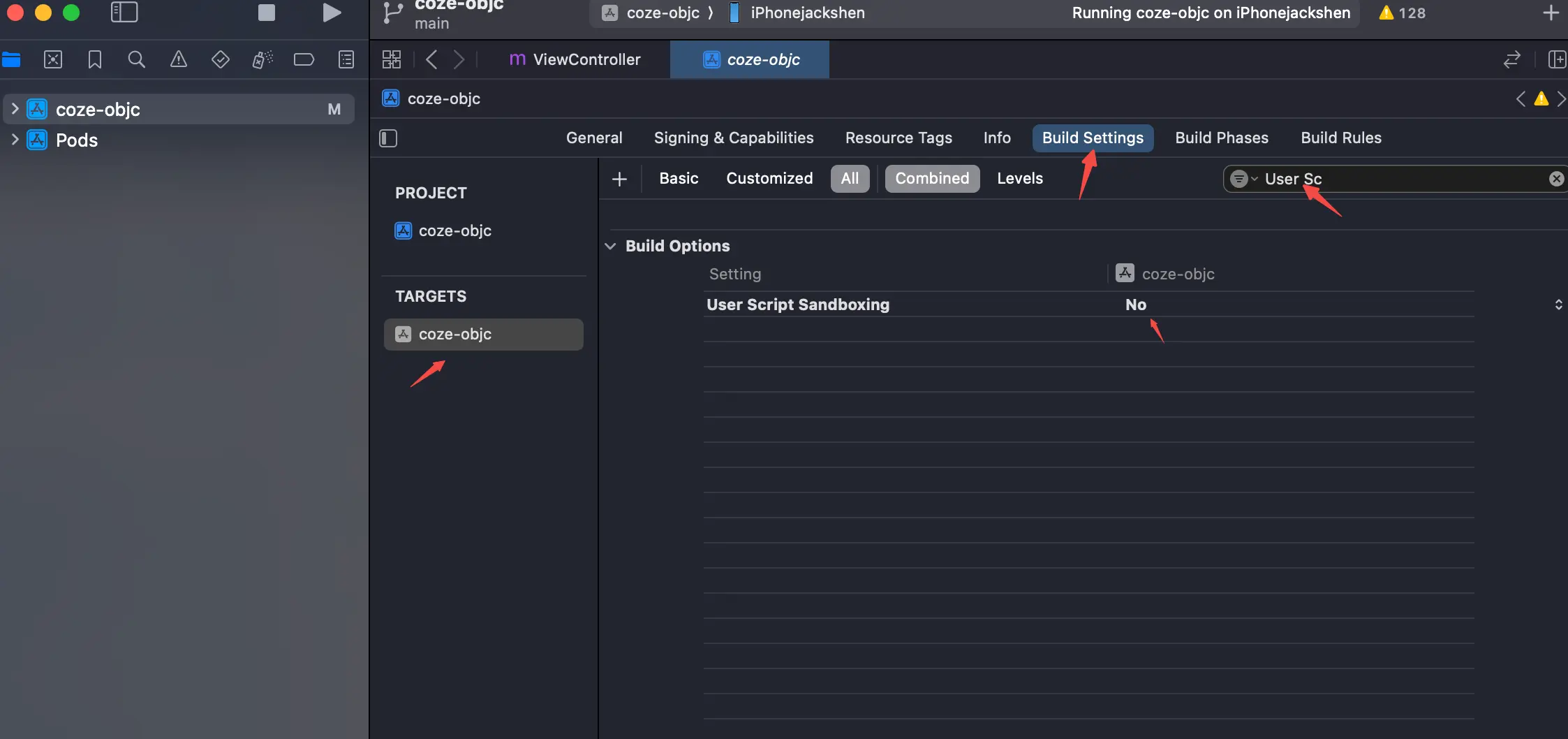Expand the Pods project tree item
Image resolution: width=1568 pixels, height=739 pixels.
coord(15,140)
